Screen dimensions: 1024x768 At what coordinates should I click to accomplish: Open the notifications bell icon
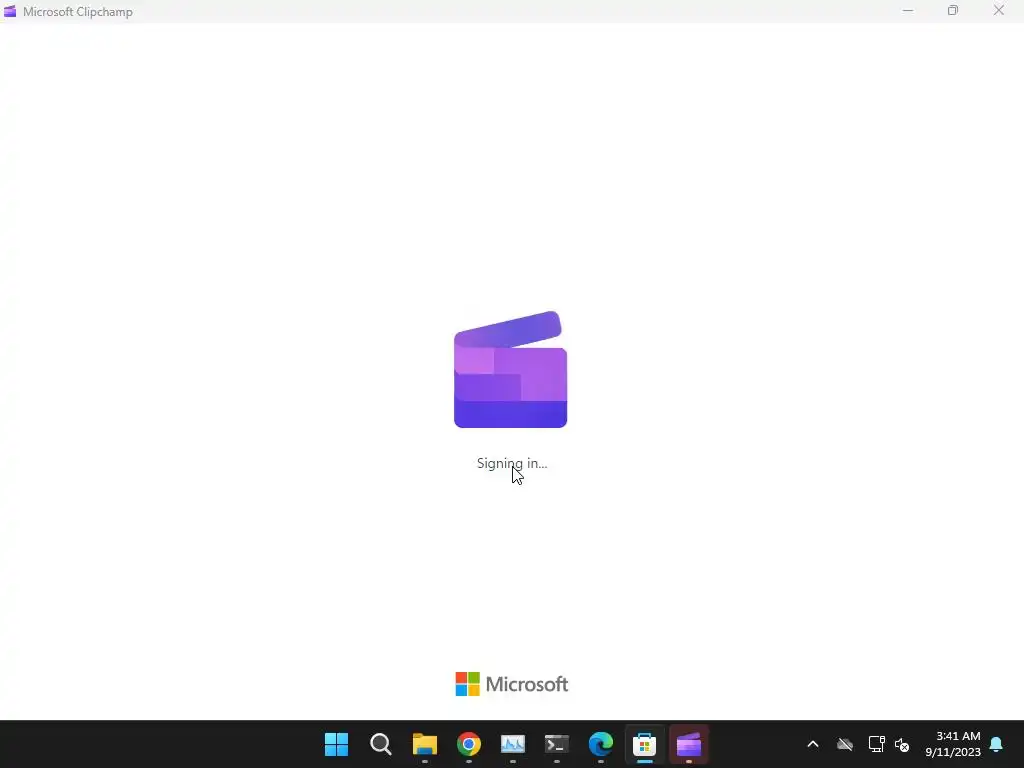coord(997,744)
